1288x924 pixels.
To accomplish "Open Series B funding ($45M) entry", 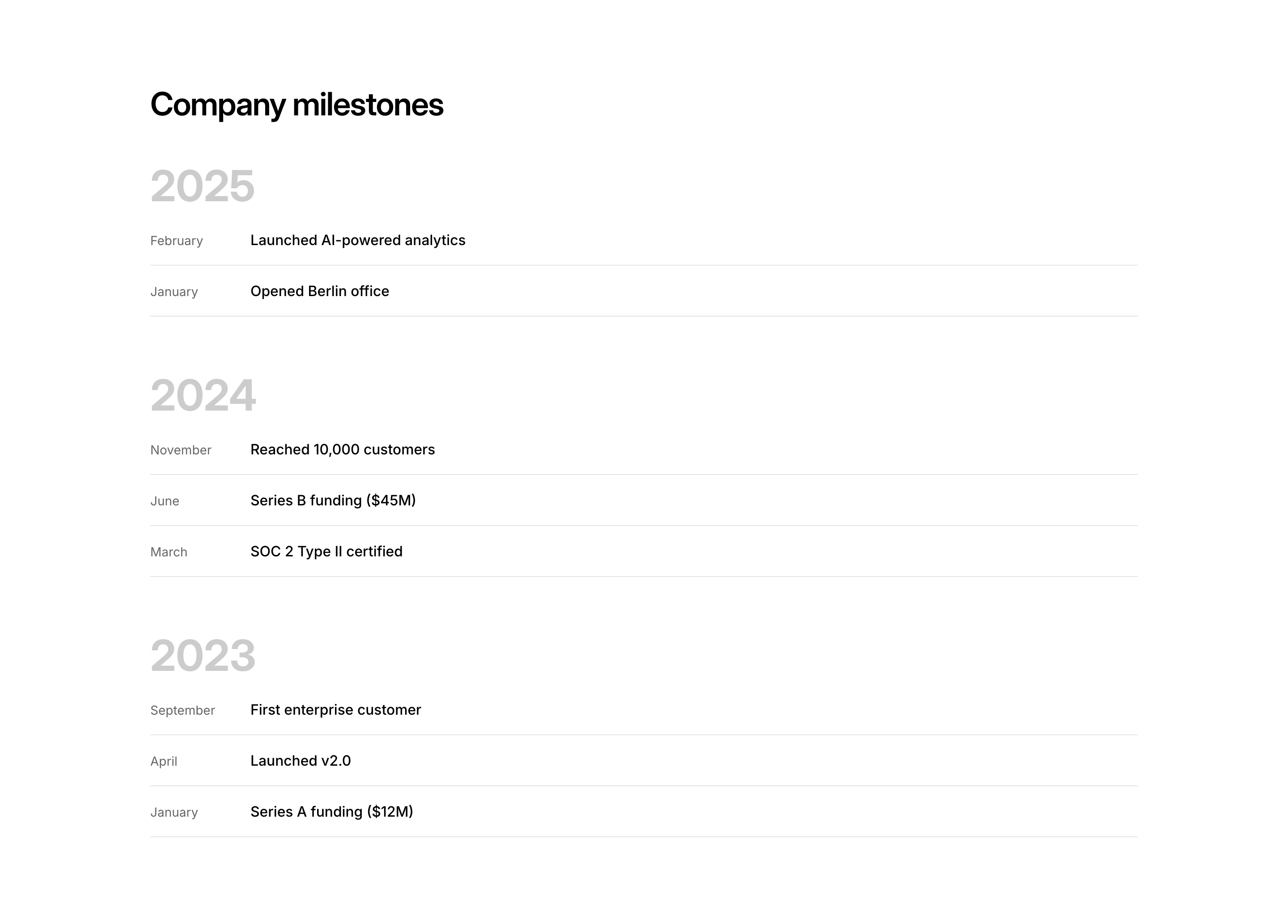I will coord(333,500).
